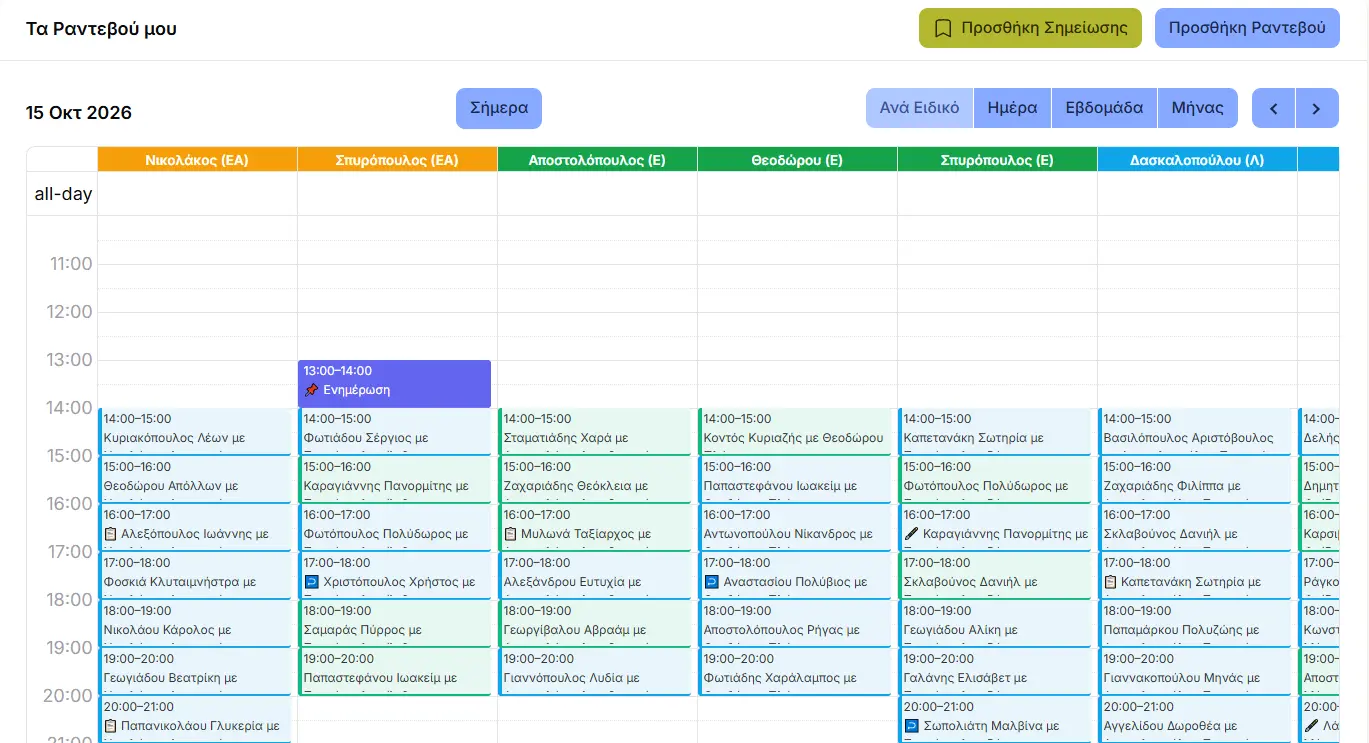Select the Ανά Ειδικό view
The height and width of the screenshot is (743, 1369).
(x=919, y=108)
